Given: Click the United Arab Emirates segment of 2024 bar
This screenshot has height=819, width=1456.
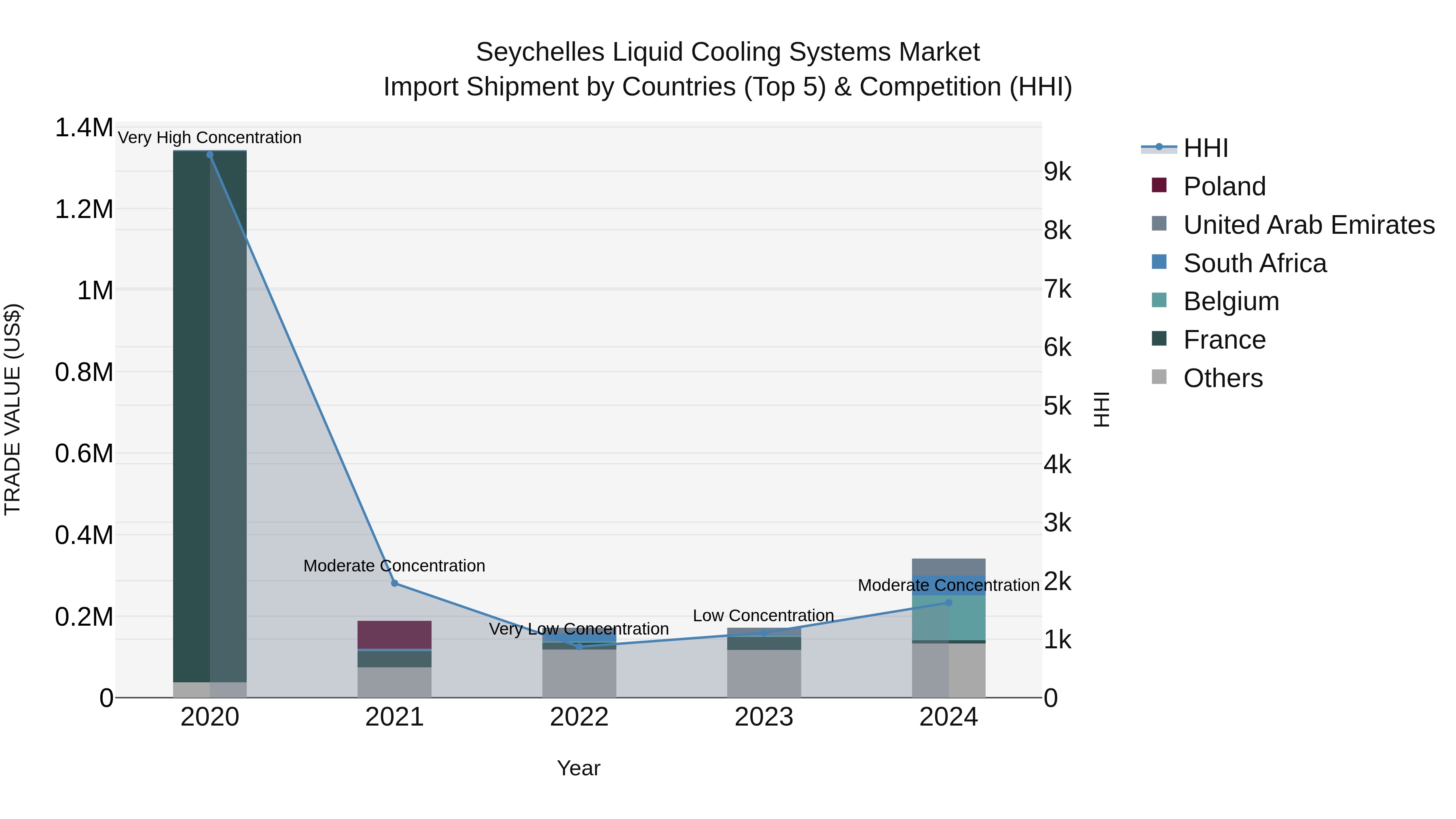Looking at the screenshot, I should [948, 567].
